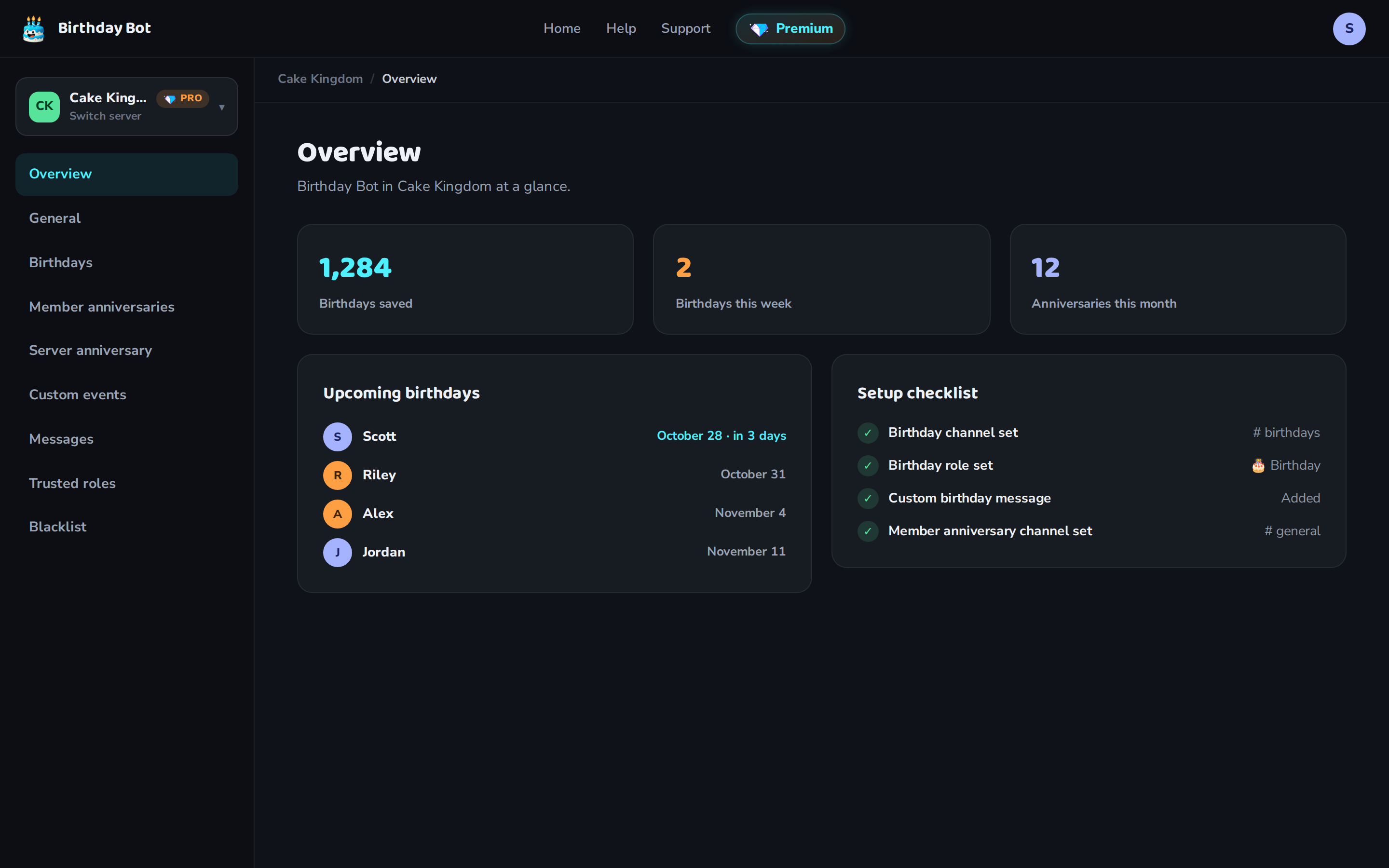Open the Home nav link
The image size is (1389, 868).
(x=562, y=29)
